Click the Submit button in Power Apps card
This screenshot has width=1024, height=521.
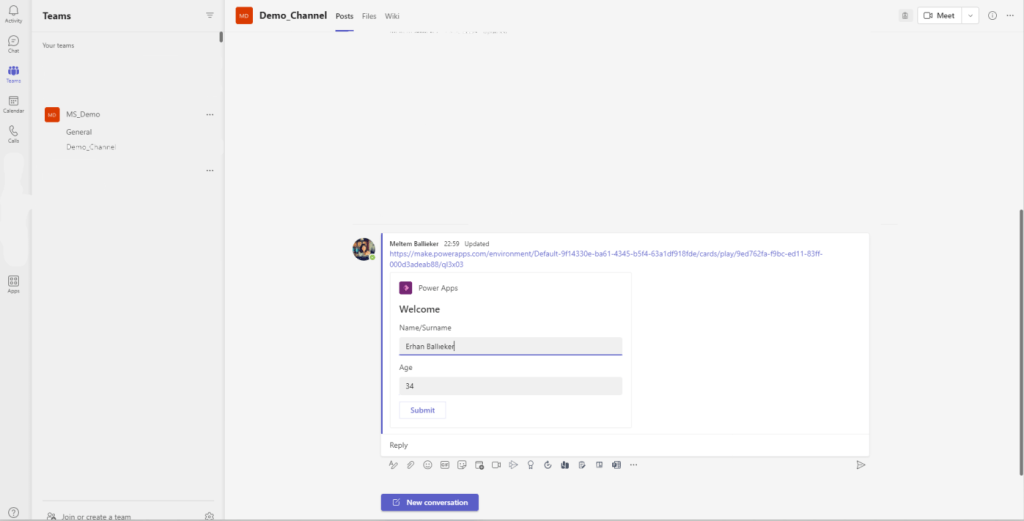(422, 410)
